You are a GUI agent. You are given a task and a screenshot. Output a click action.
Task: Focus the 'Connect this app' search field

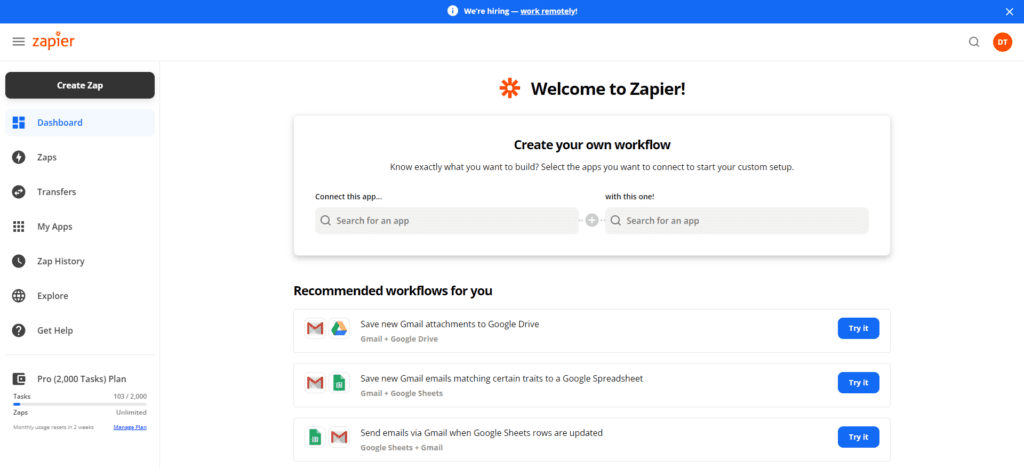446,220
